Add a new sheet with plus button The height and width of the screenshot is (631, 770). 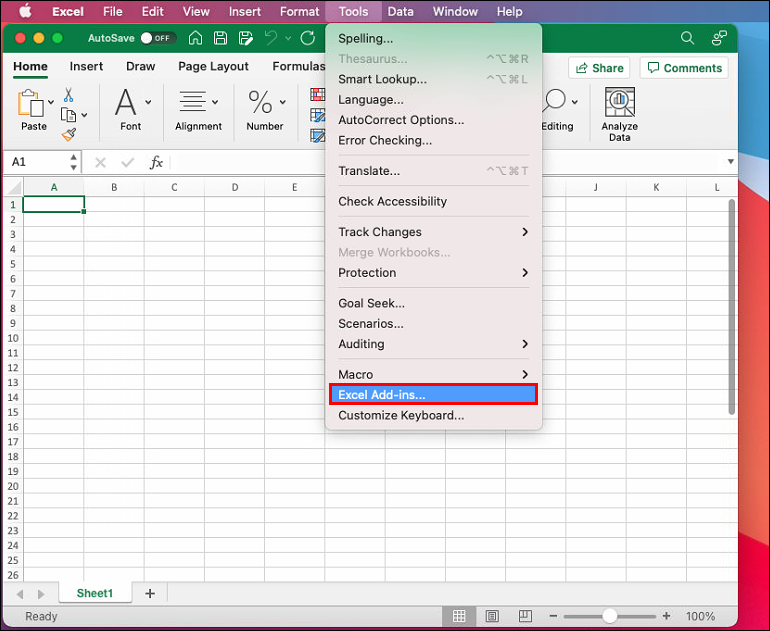[150, 593]
